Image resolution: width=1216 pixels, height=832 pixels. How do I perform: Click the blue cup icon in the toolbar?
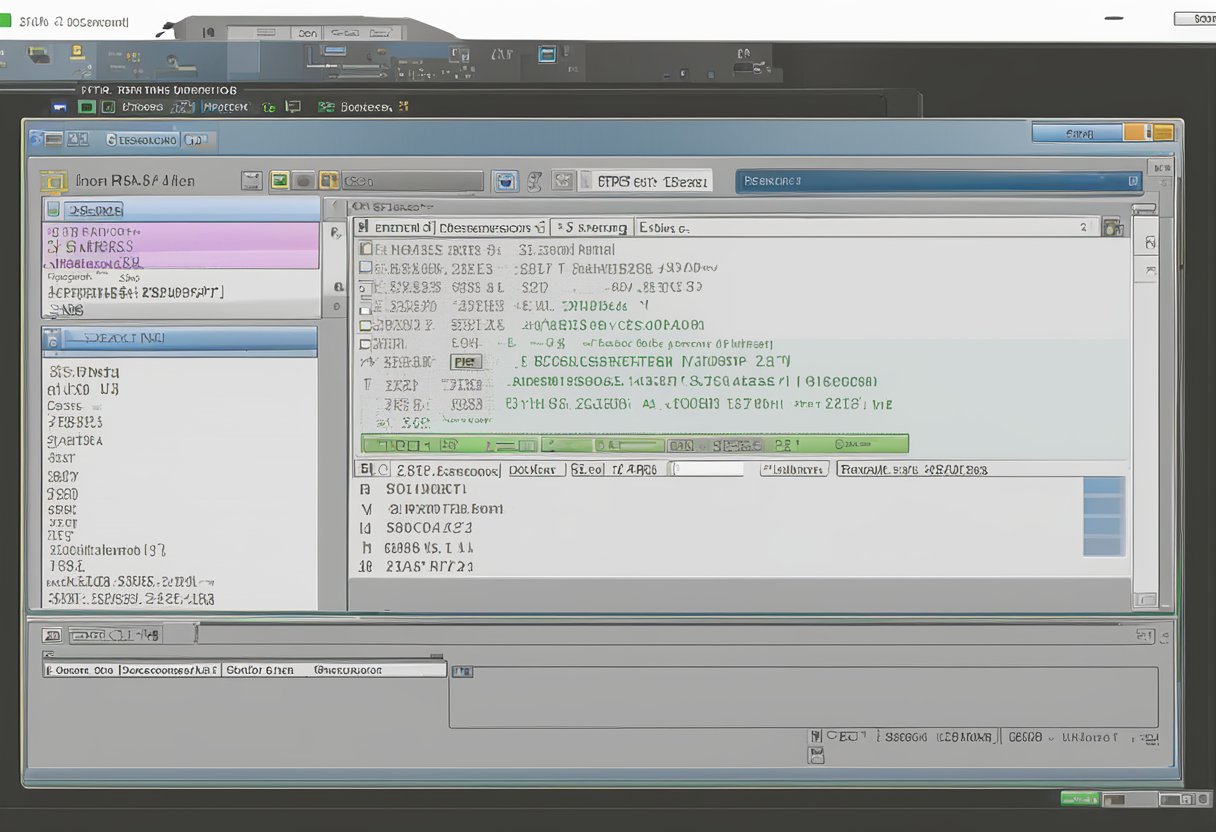507,181
